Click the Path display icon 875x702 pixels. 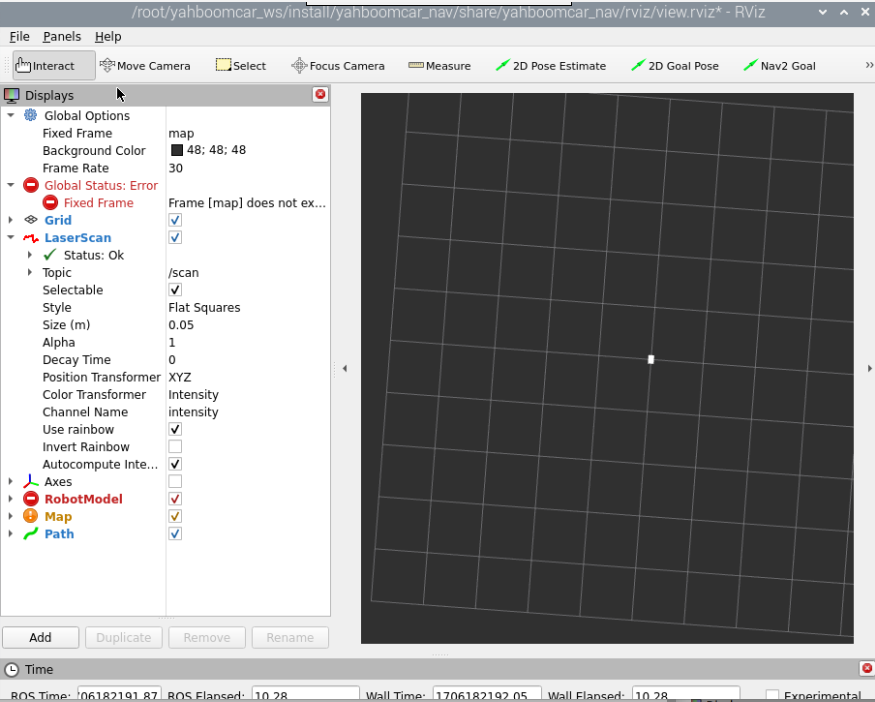(x=31, y=534)
